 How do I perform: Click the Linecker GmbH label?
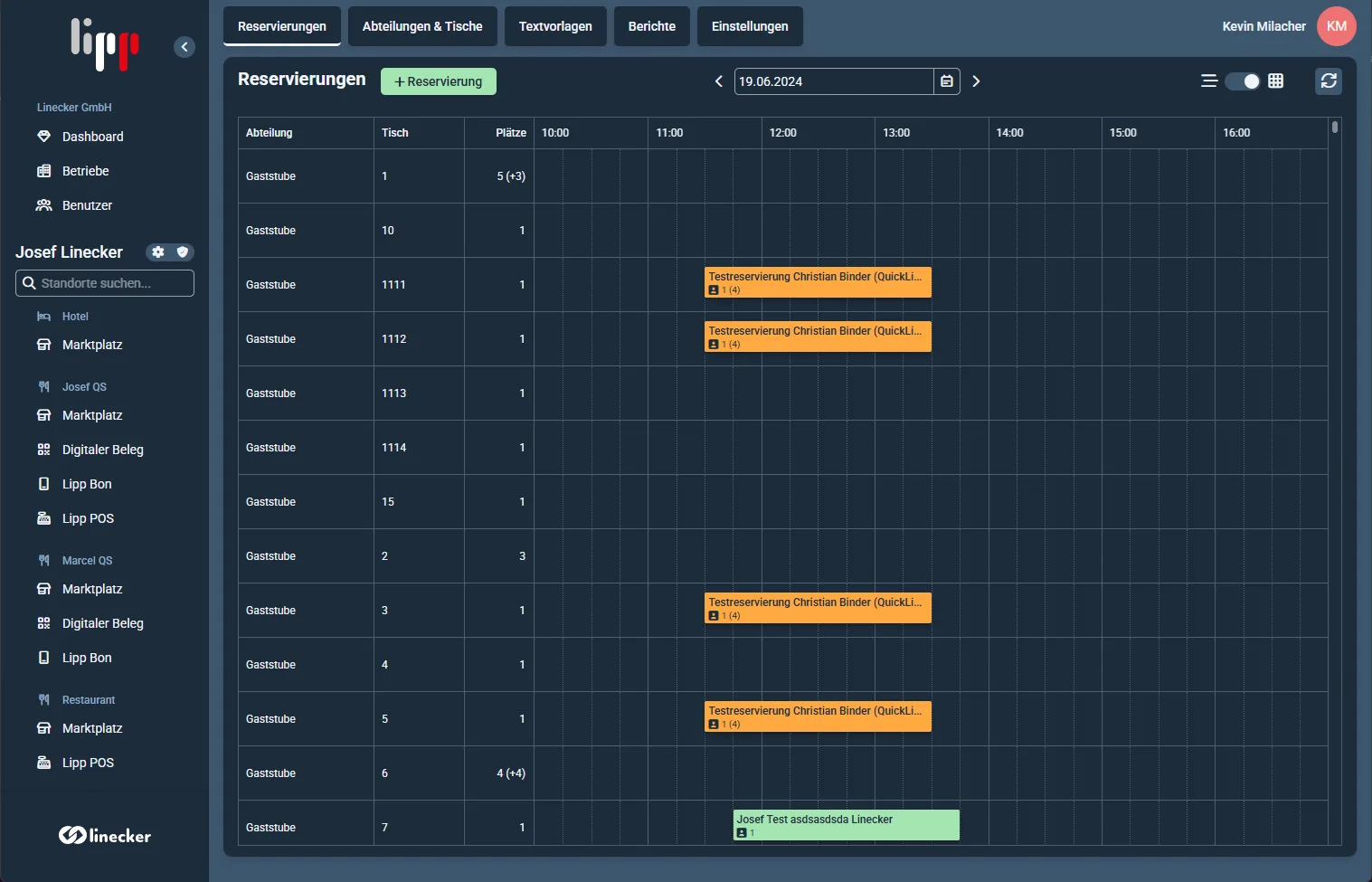coord(74,108)
